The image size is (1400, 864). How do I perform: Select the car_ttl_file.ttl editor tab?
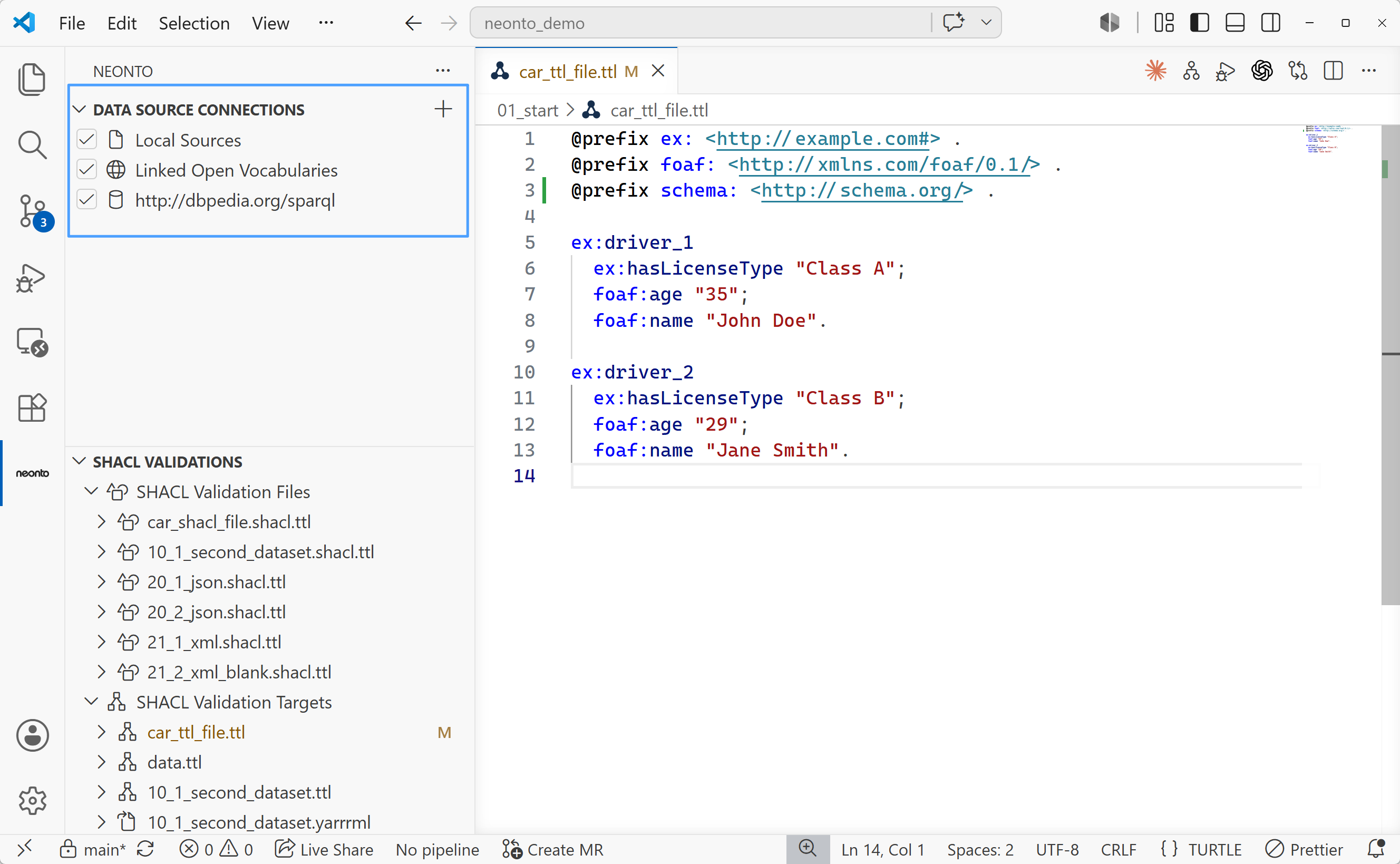[576, 71]
